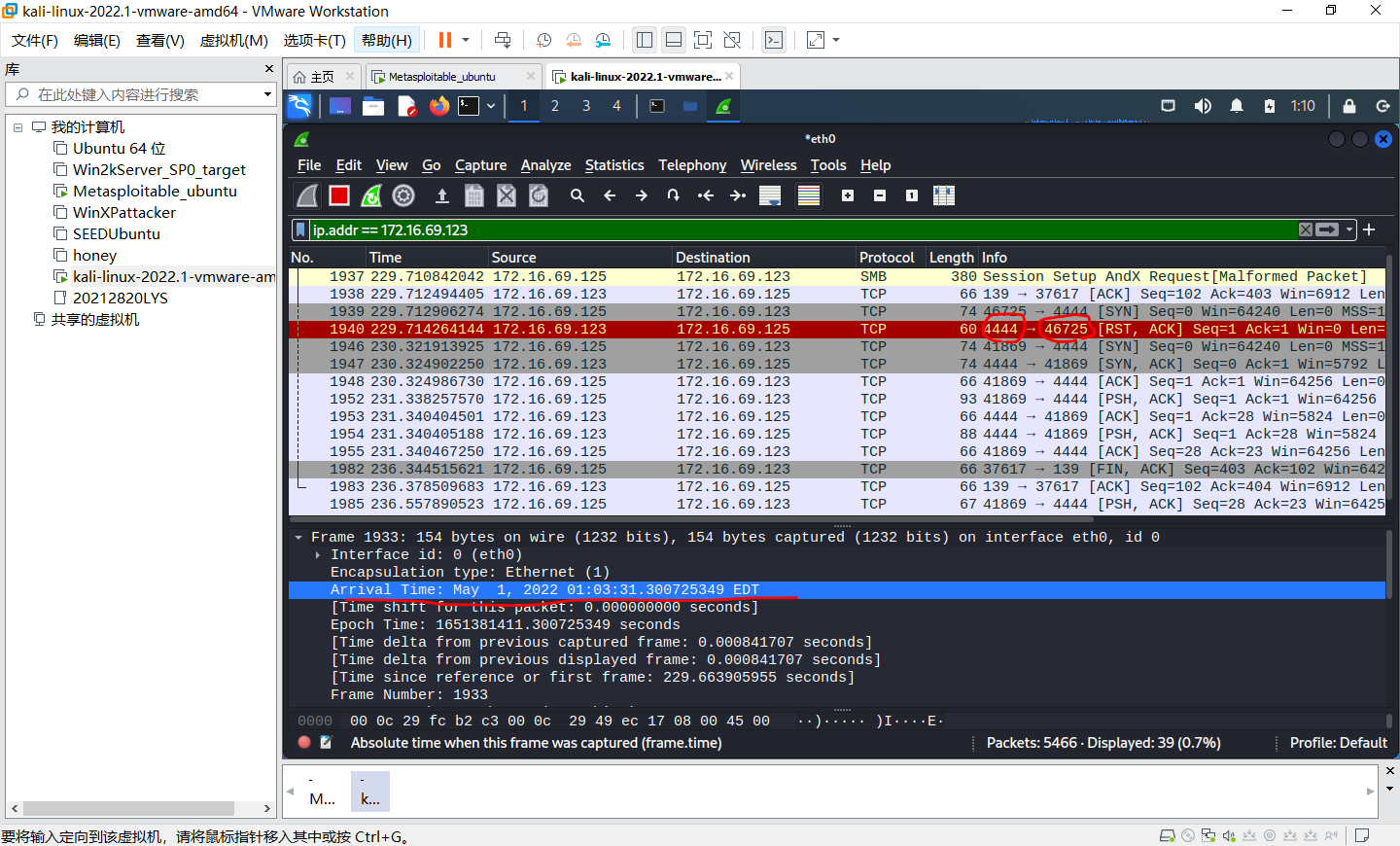1400x846 pixels.
Task: Switch to Kali workspace 2
Action: coord(555,106)
